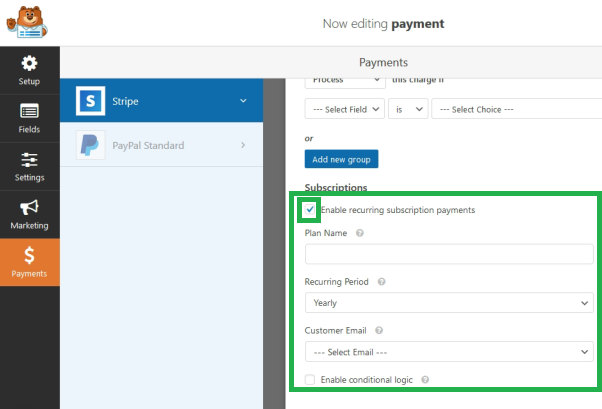The image size is (602, 409).
Task: Open the Recurring Period Yearly dropdown
Action: [449, 303]
